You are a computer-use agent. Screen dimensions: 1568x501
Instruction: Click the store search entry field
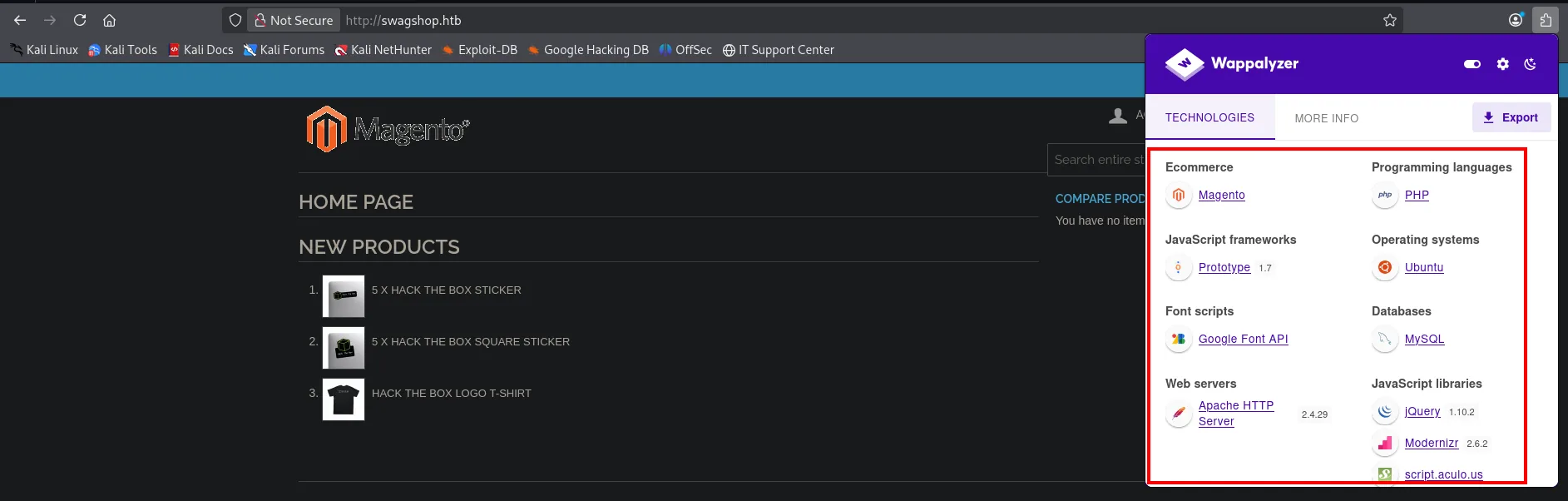coord(1096,160)
